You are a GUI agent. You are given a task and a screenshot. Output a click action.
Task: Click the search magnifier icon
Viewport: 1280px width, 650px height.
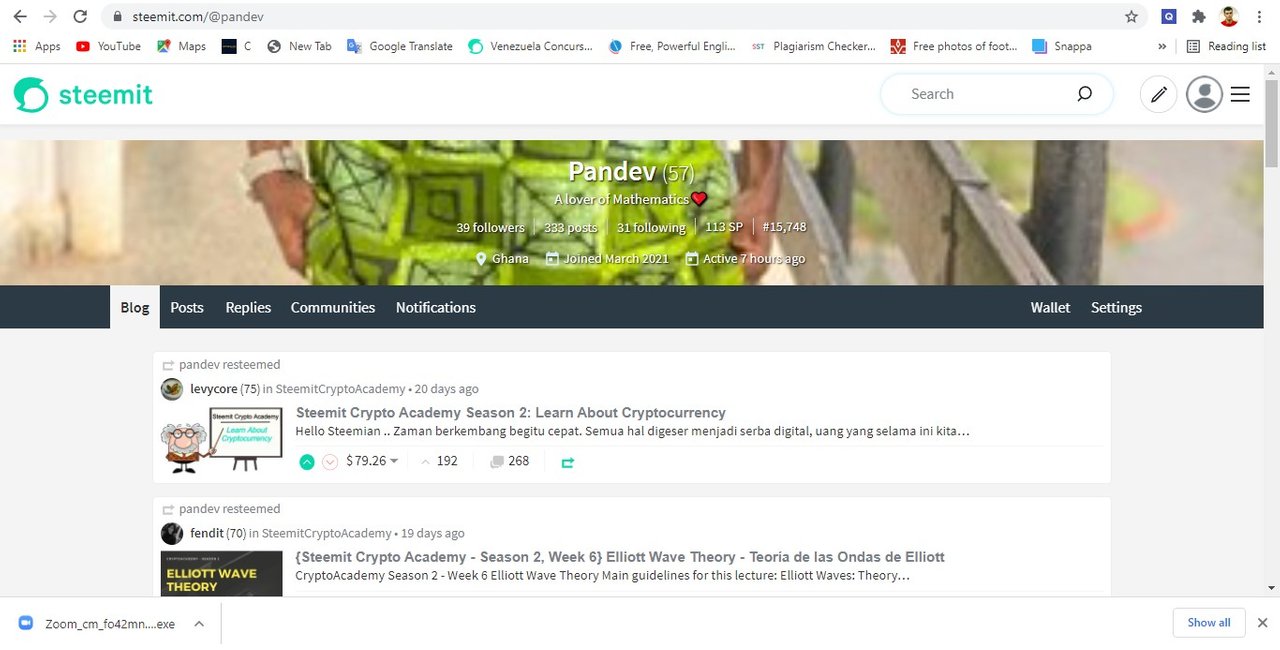tap(1084, 94)
